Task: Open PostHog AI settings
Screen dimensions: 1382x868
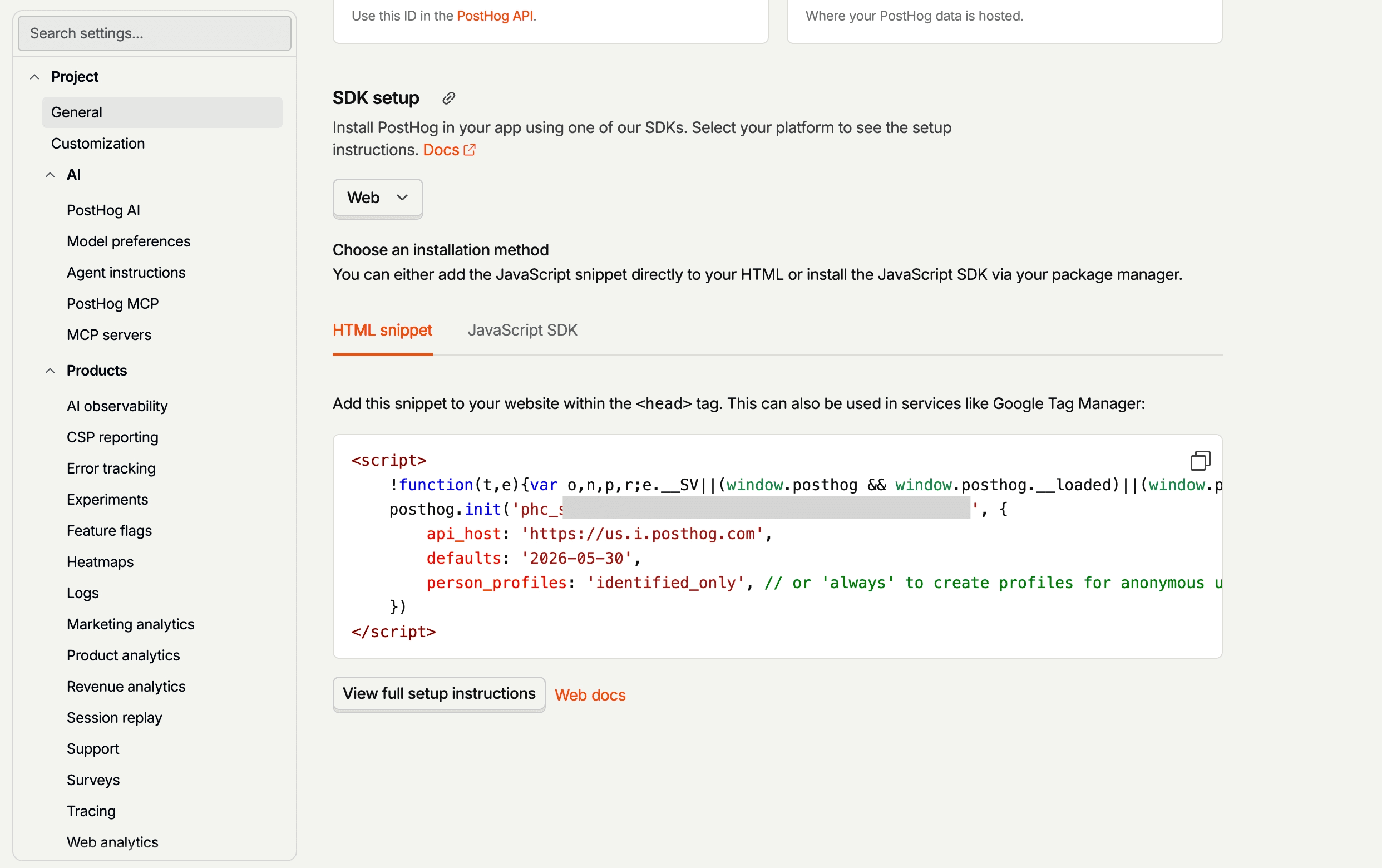Action: coord(170,210)
